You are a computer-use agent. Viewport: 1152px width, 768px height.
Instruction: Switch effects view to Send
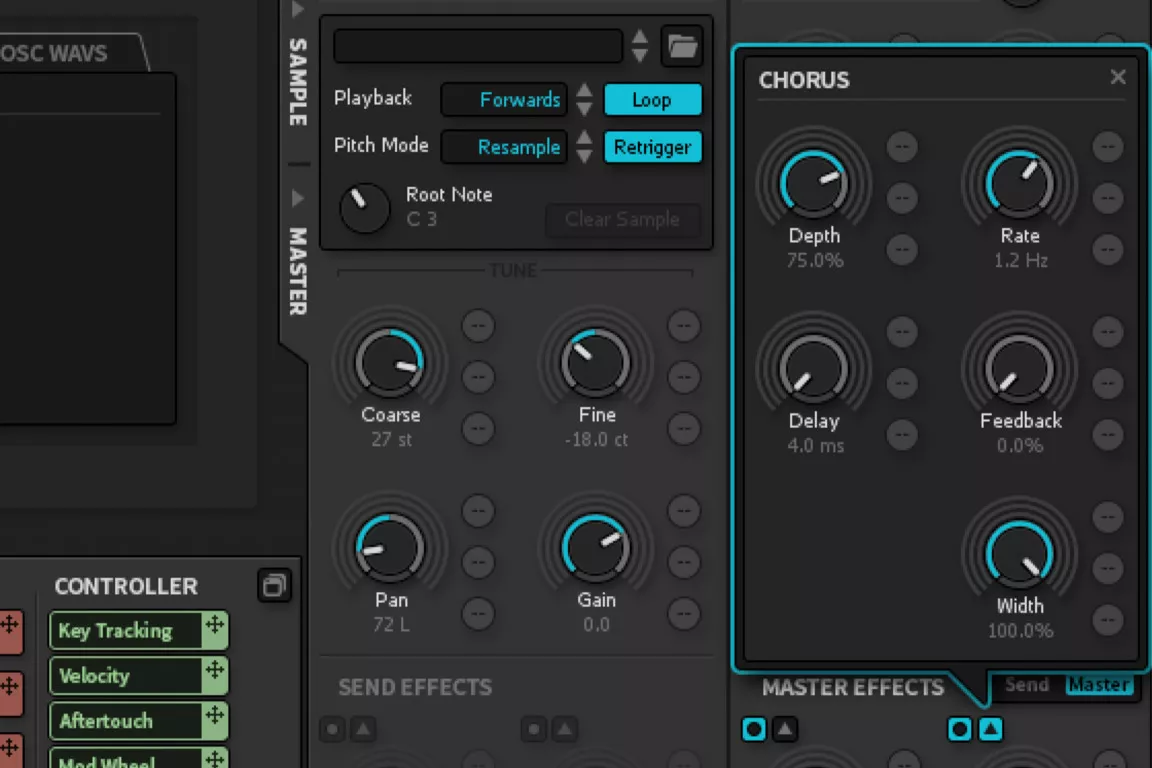(x=1026, y=685)
